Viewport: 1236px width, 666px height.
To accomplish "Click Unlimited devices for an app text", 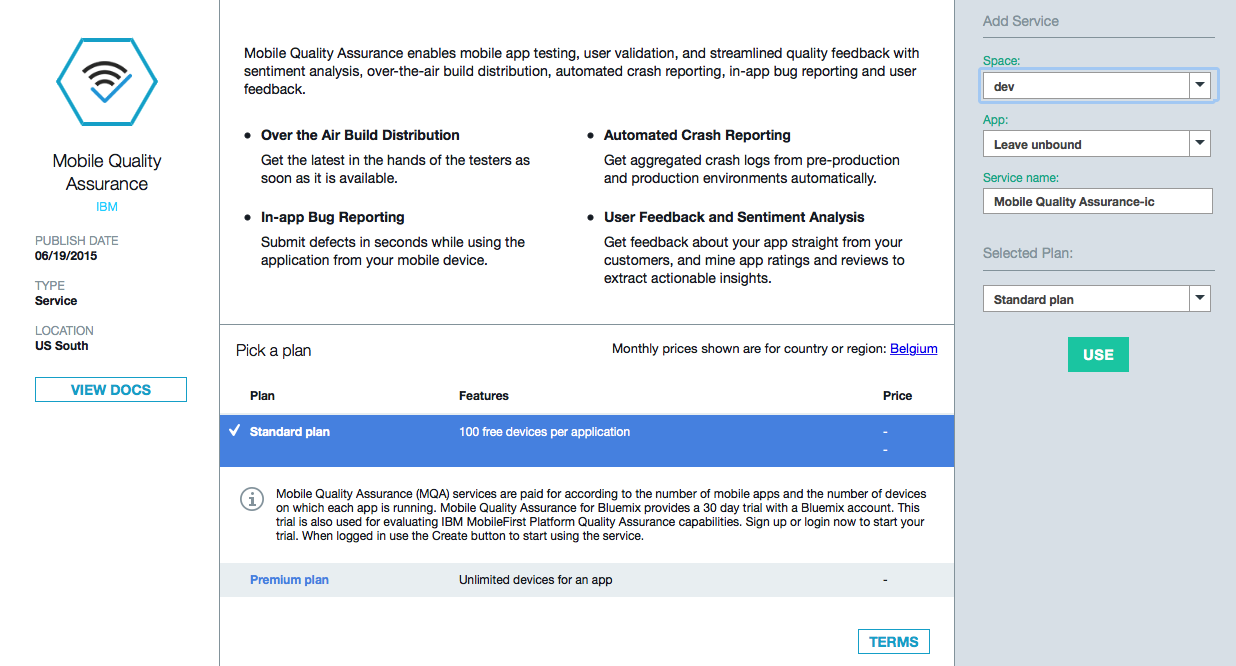I will (535, 580).
